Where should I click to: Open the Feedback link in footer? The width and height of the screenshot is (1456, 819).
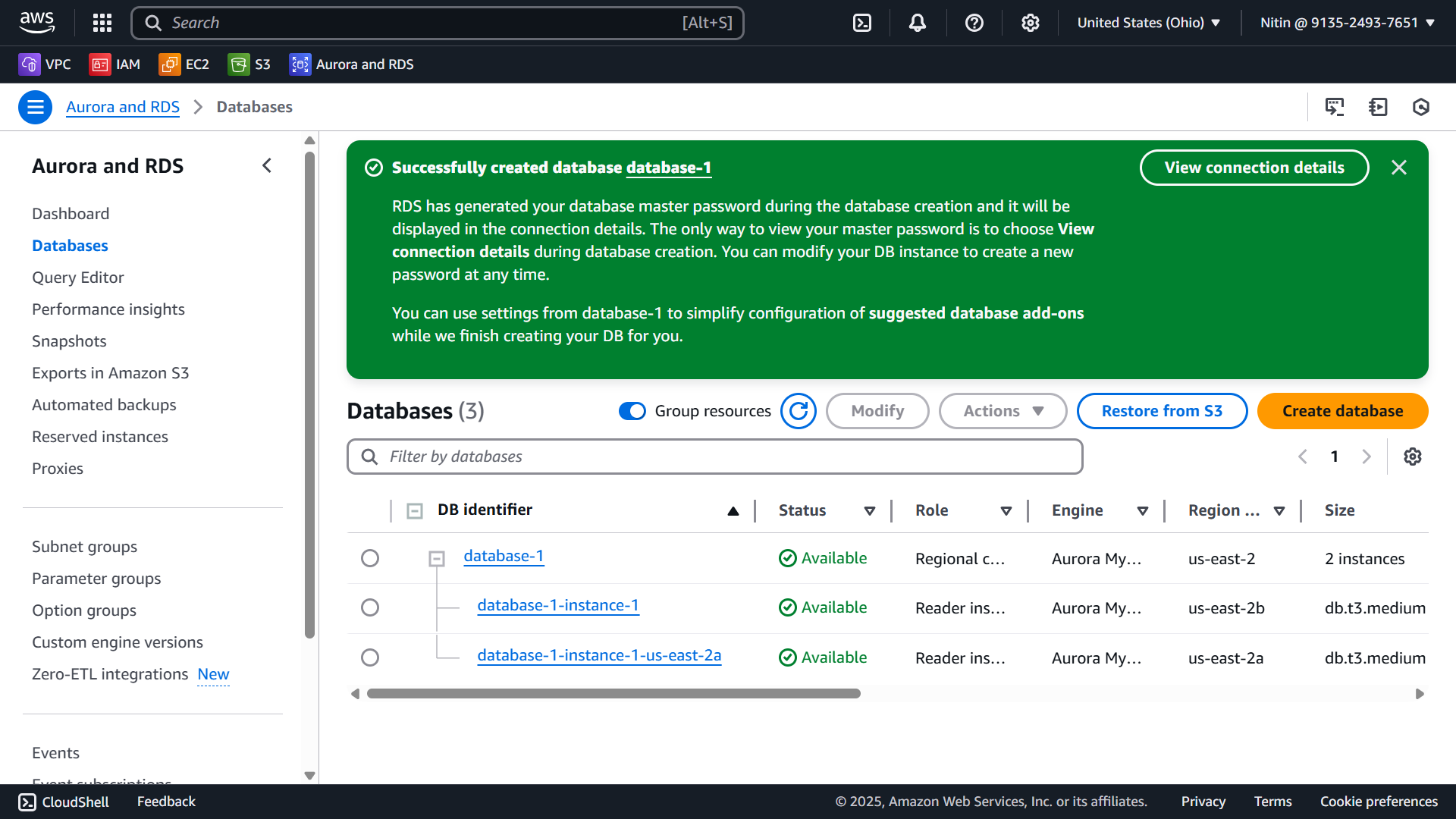(166, 802)
